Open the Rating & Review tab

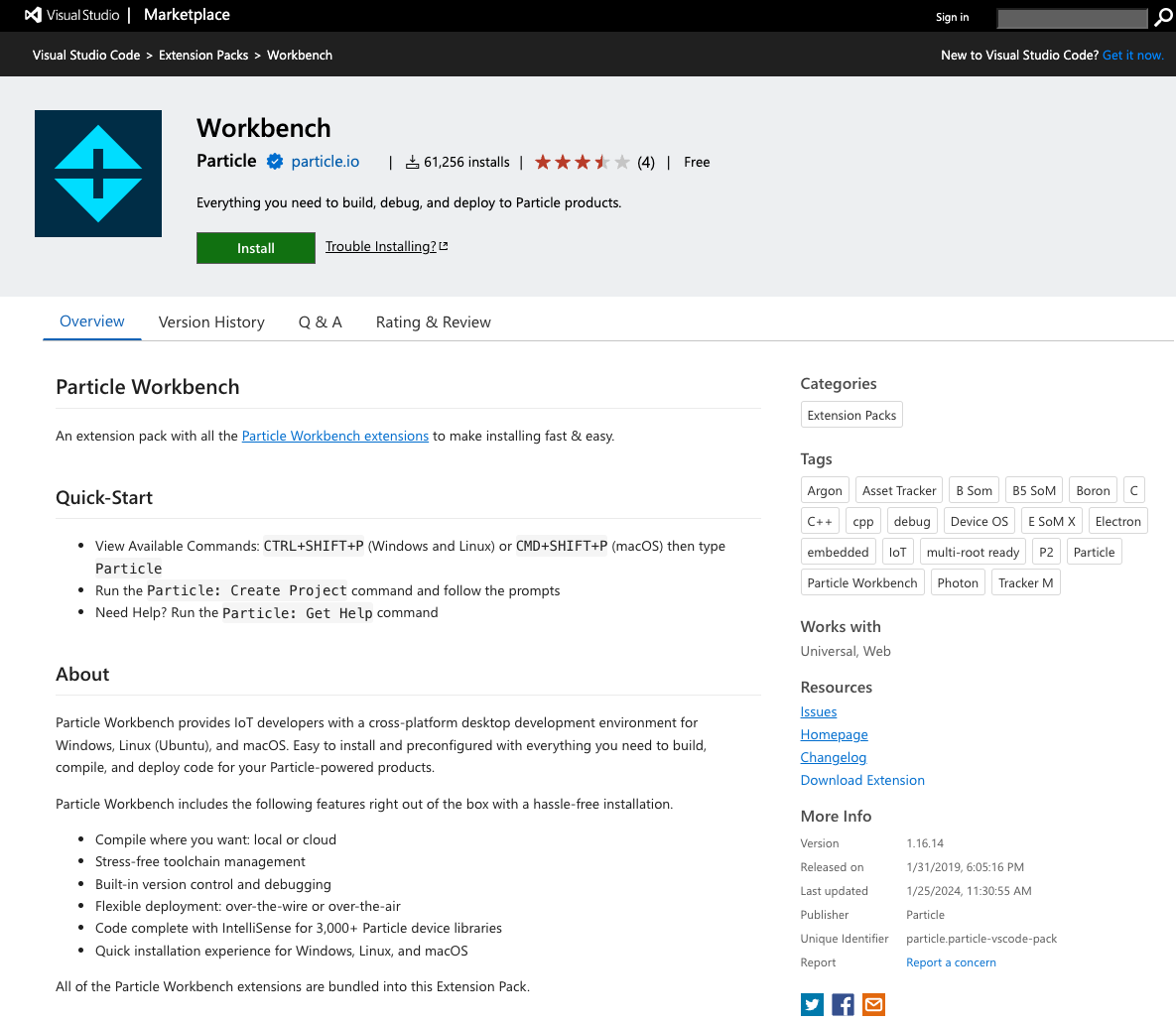click(x=434, y=322)
